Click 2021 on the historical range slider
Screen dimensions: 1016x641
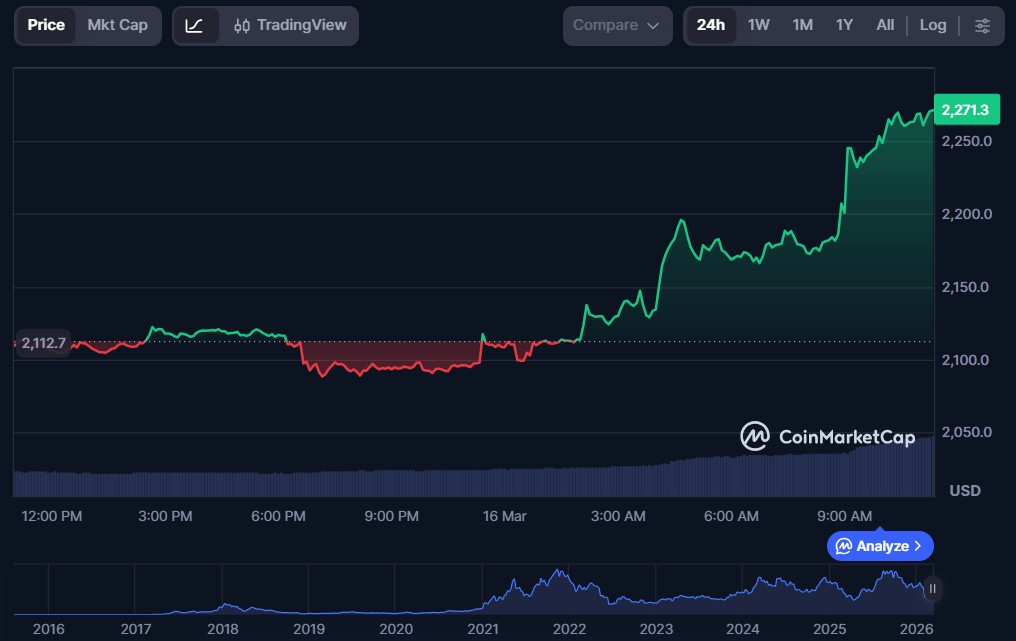[x=483, y=629]
